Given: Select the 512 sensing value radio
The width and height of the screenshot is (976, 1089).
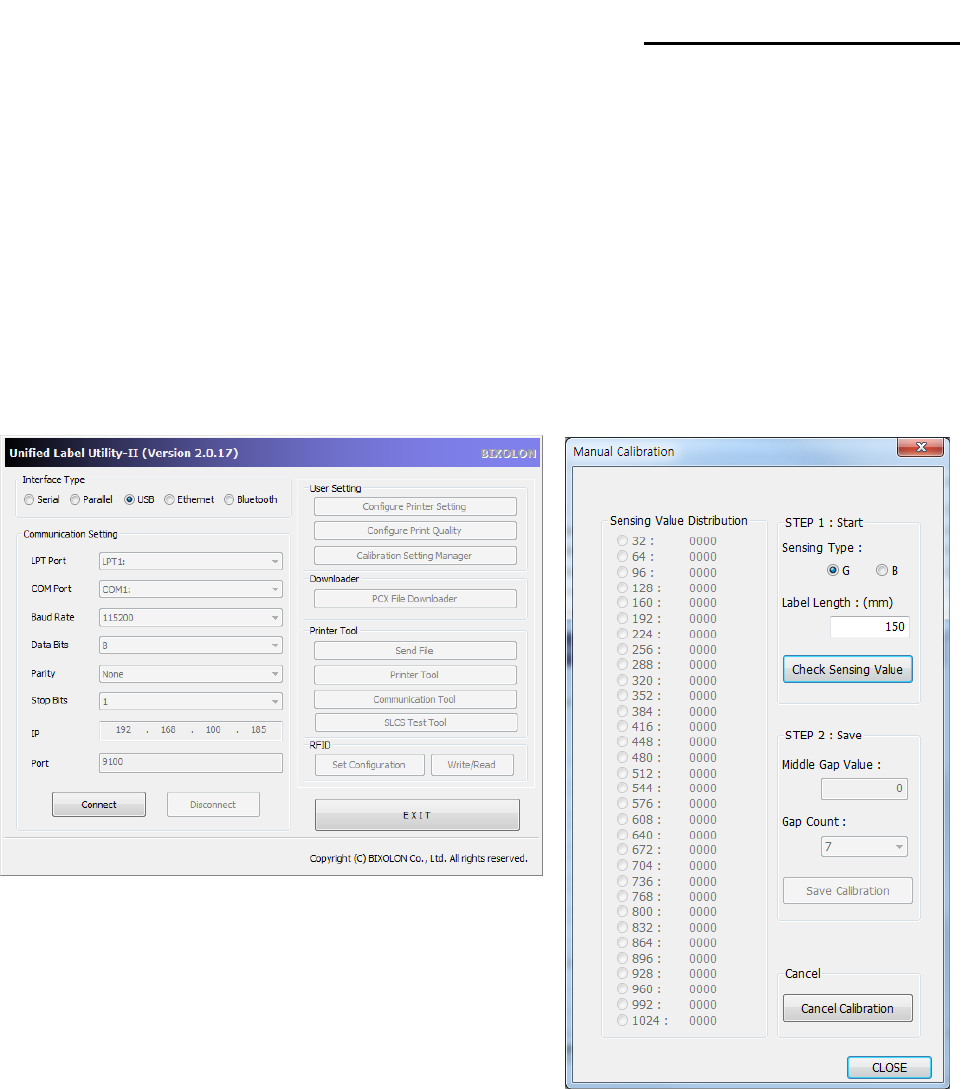Looking at the screenshot, I should tap(622, 773).
